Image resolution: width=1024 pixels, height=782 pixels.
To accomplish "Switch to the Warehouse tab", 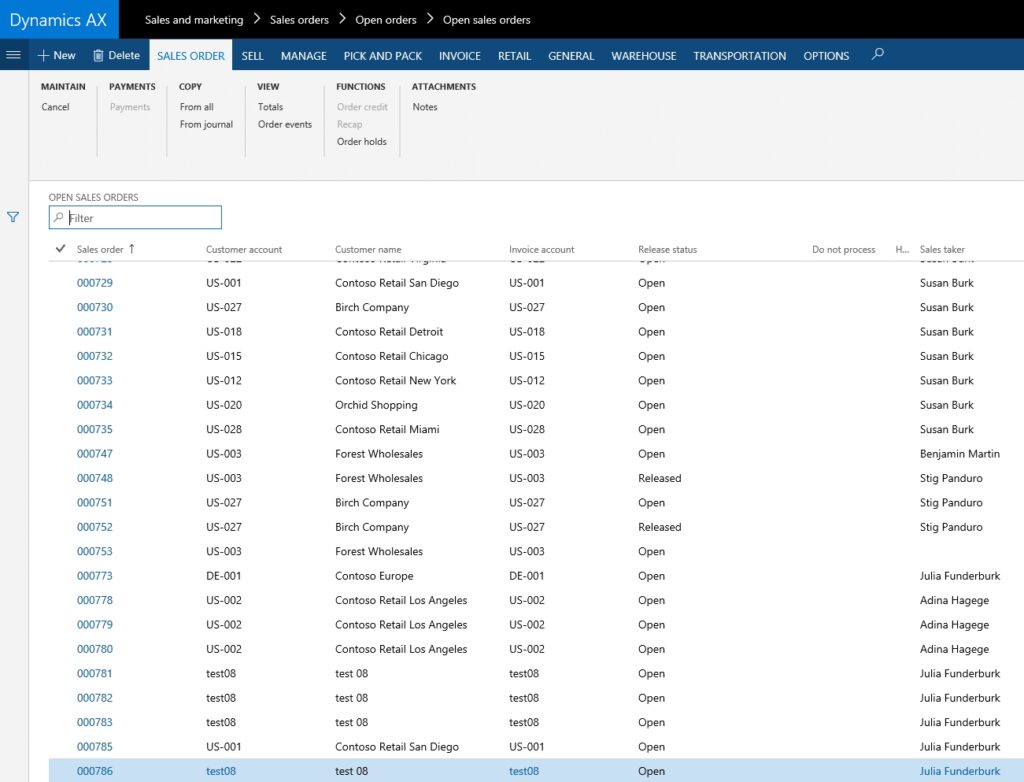I will click(x=643, y=56).
